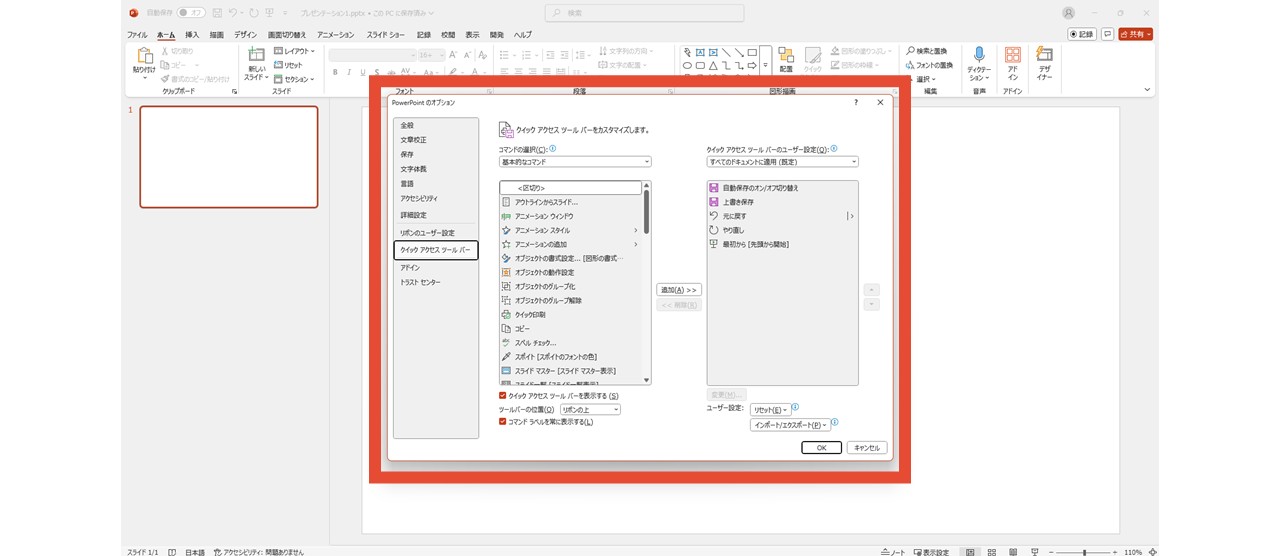The height and width of the screenshot is (556, 1280).
Task: Choose アニメーション スタイル command entry
Action: [x=570, y=230]
